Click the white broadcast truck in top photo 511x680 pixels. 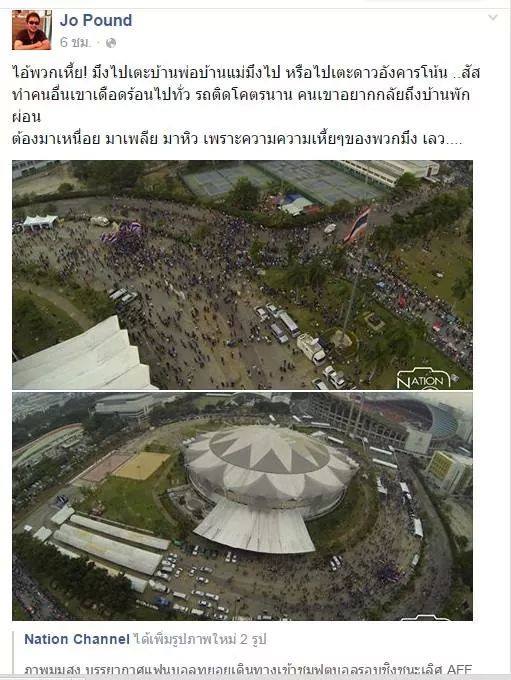(311, 348)
